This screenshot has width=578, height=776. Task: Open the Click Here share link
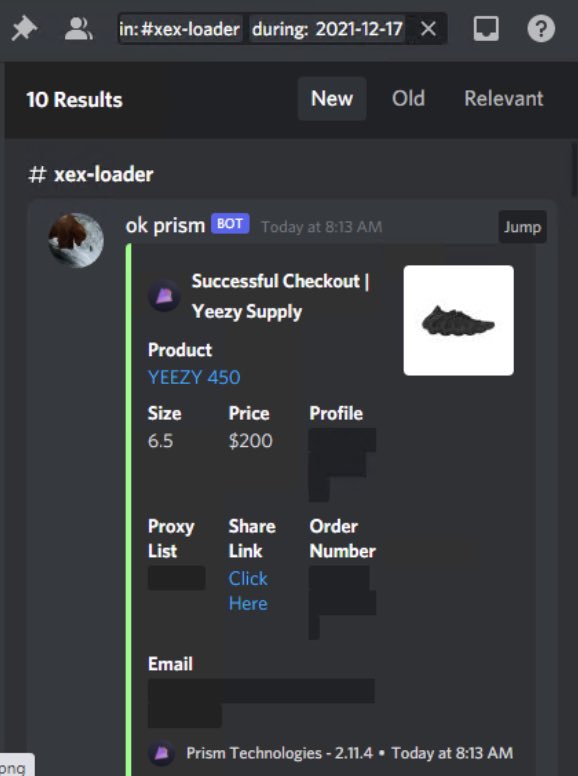pos(248,591)
